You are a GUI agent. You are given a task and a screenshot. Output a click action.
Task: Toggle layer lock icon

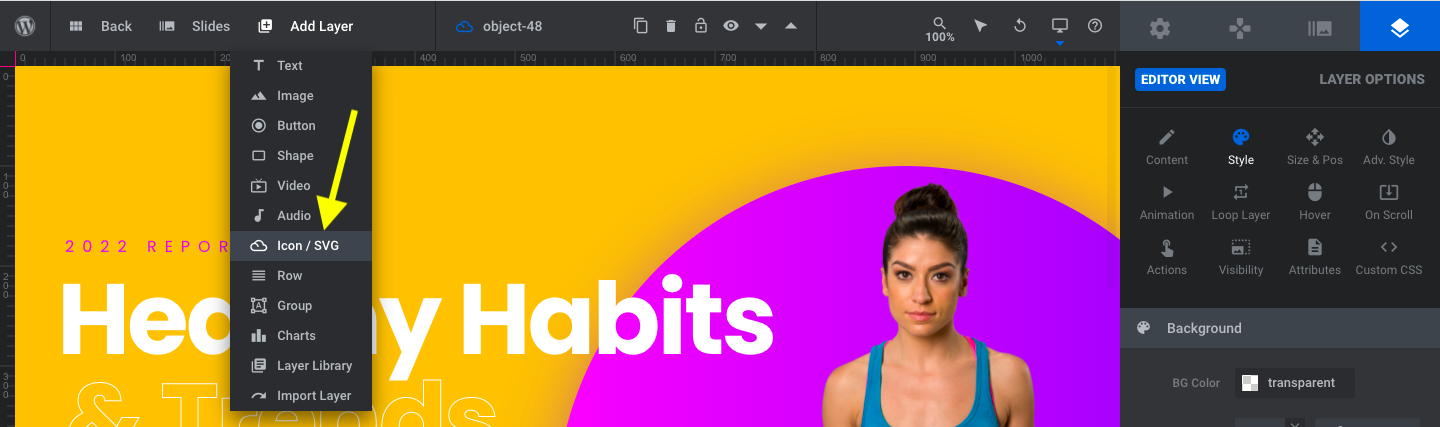(x=701, y=26)
